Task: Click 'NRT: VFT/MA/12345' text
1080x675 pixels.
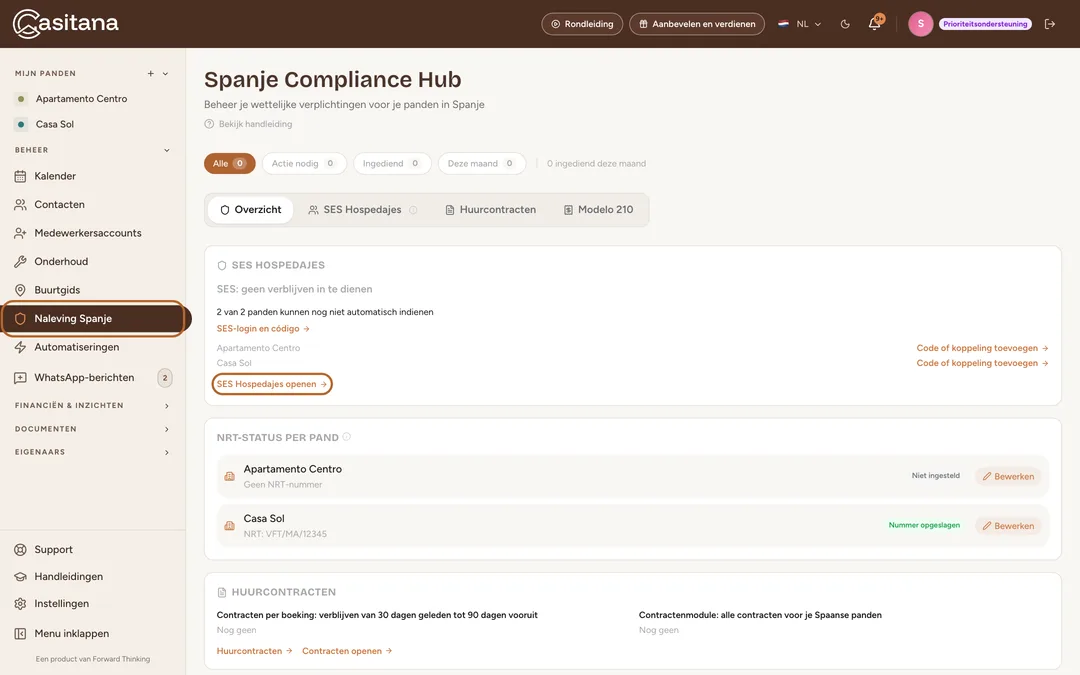Action: coord(285,534)
